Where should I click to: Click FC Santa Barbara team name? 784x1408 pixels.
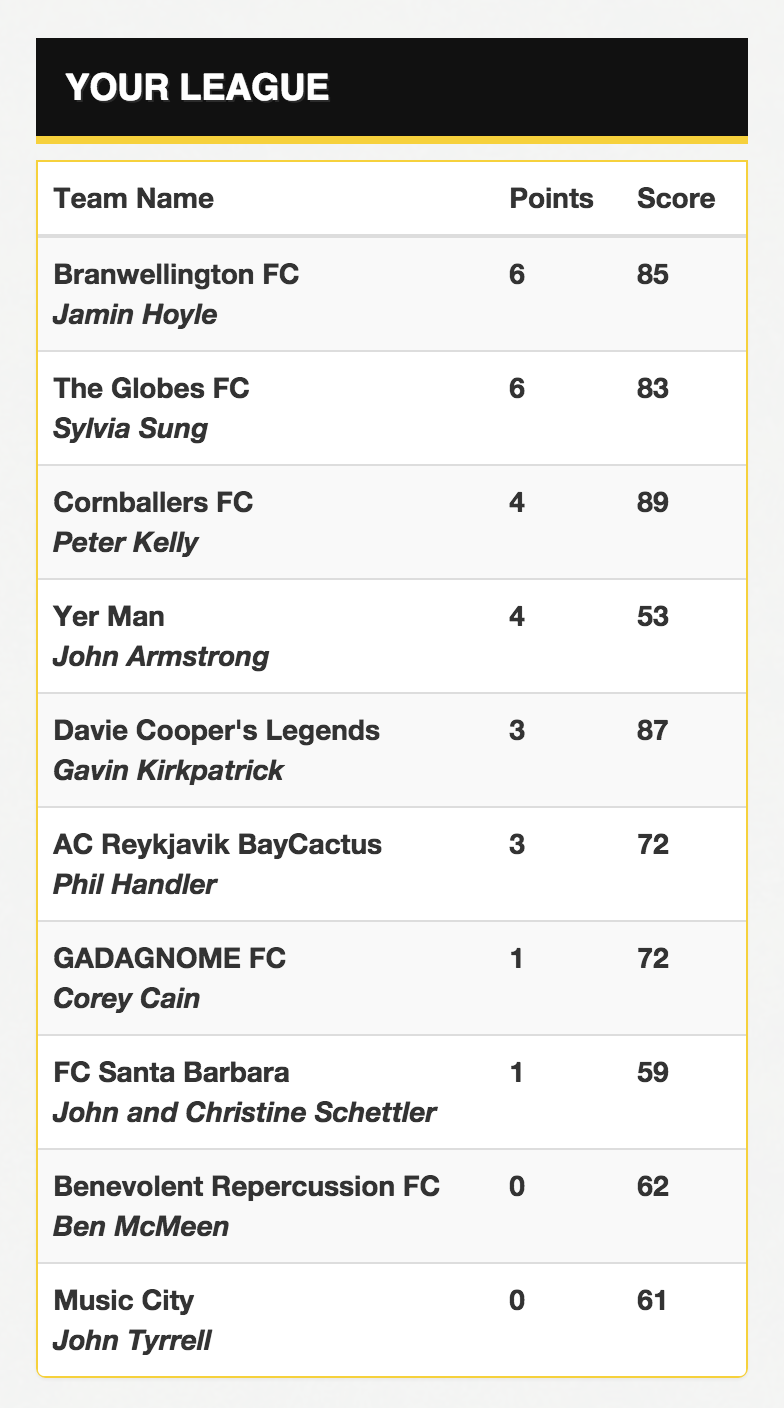pos(172,1072)
